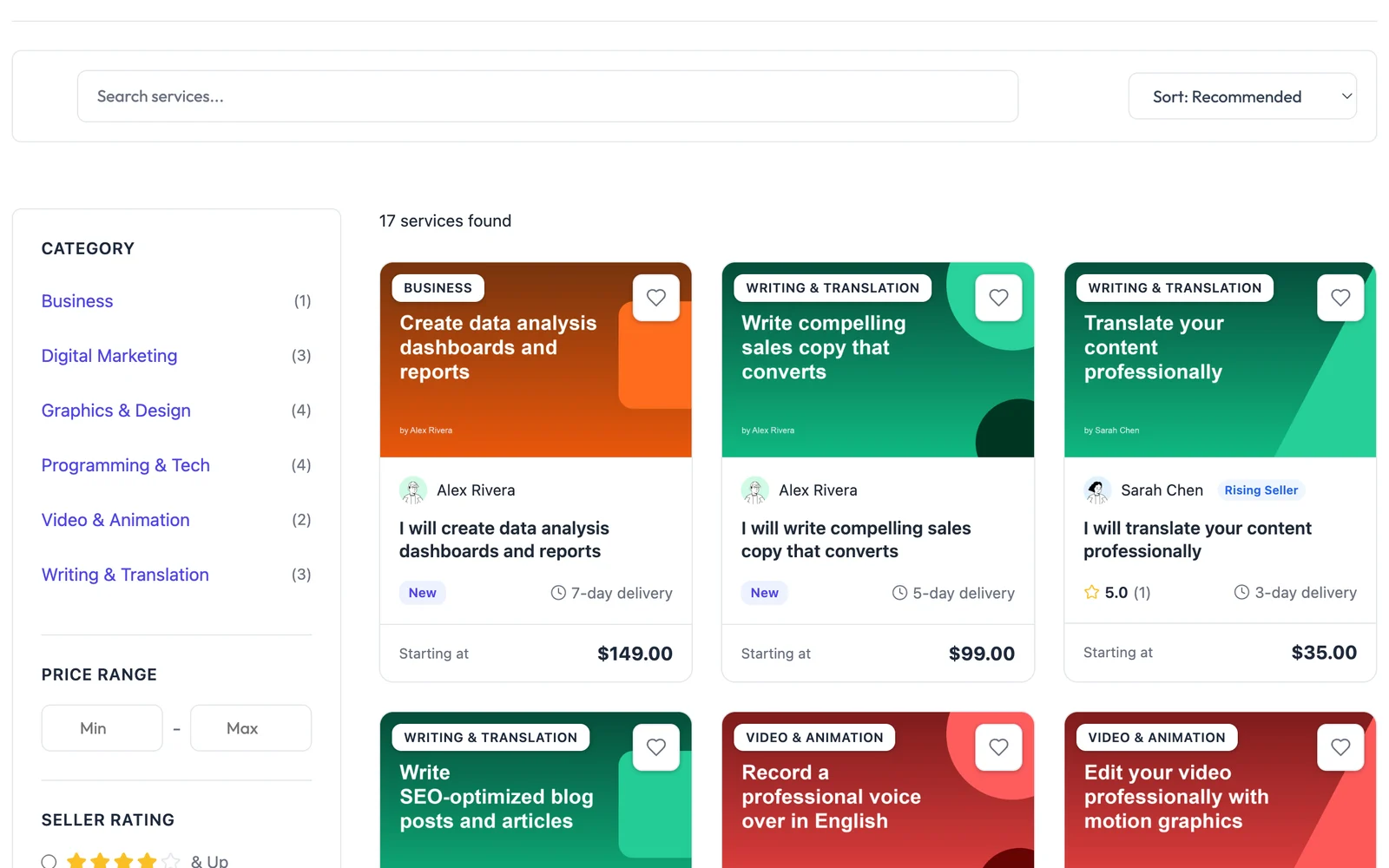Filter by Video & Animation category

click(x=115, y=520)
